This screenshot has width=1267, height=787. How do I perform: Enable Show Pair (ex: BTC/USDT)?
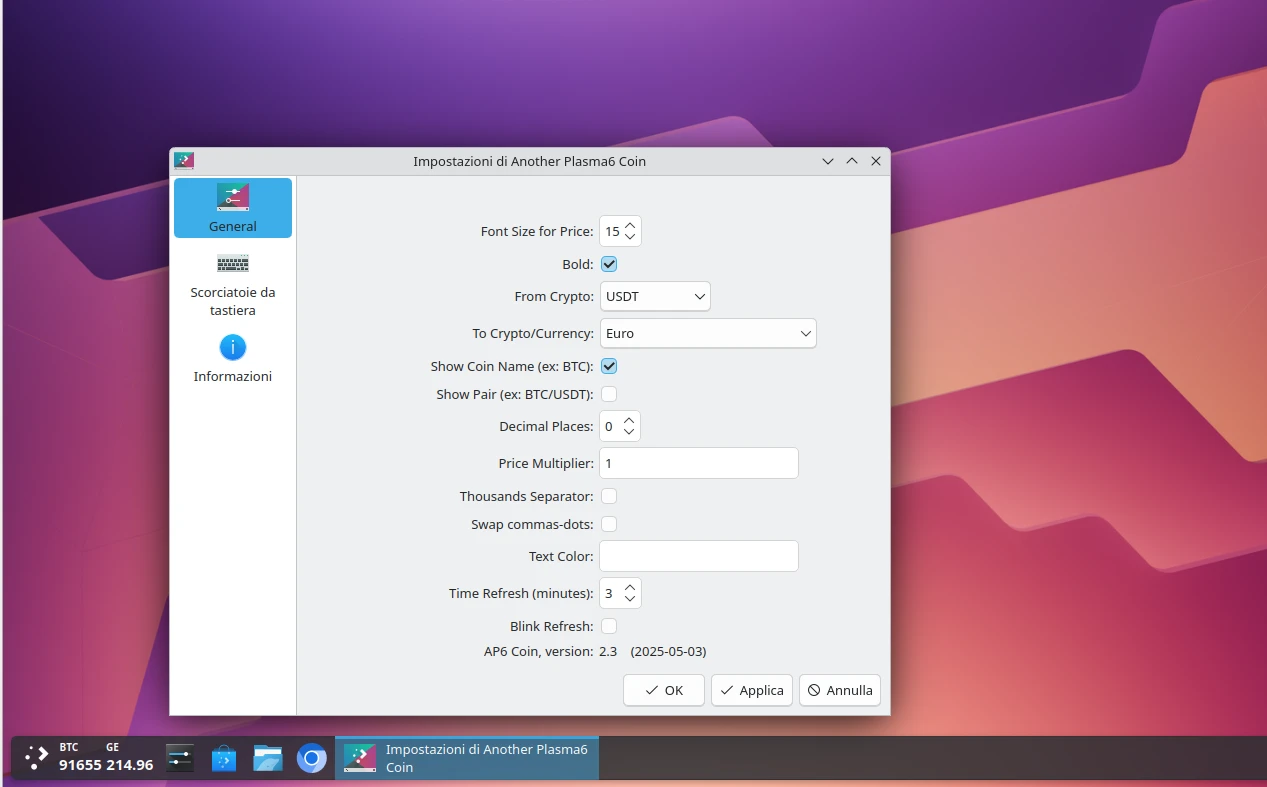coord(608,394)
